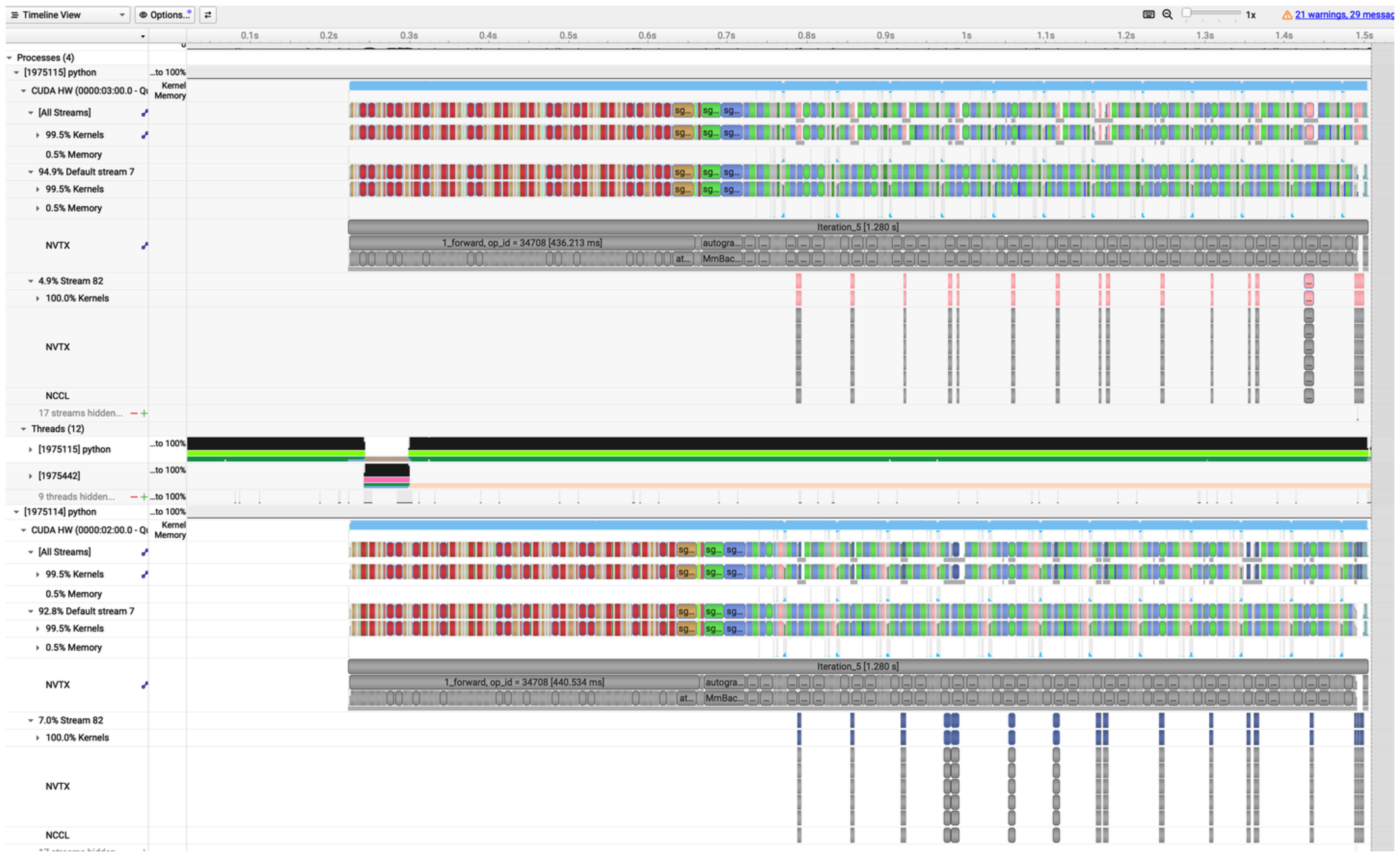
Task: Collapse the Processes (4) tree node
Action: [x=9, y=57]
